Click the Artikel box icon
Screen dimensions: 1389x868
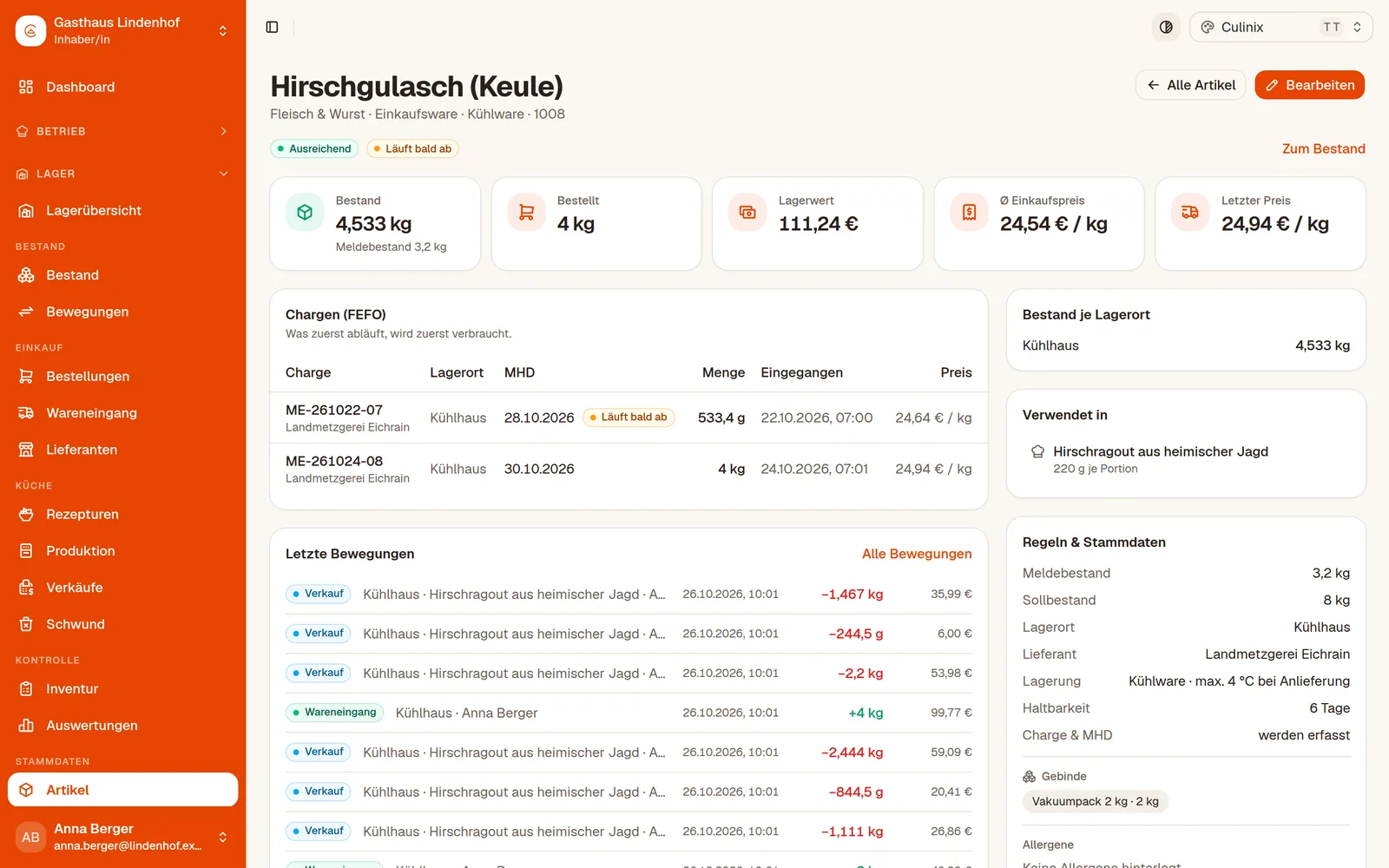(x=26, y=790)
